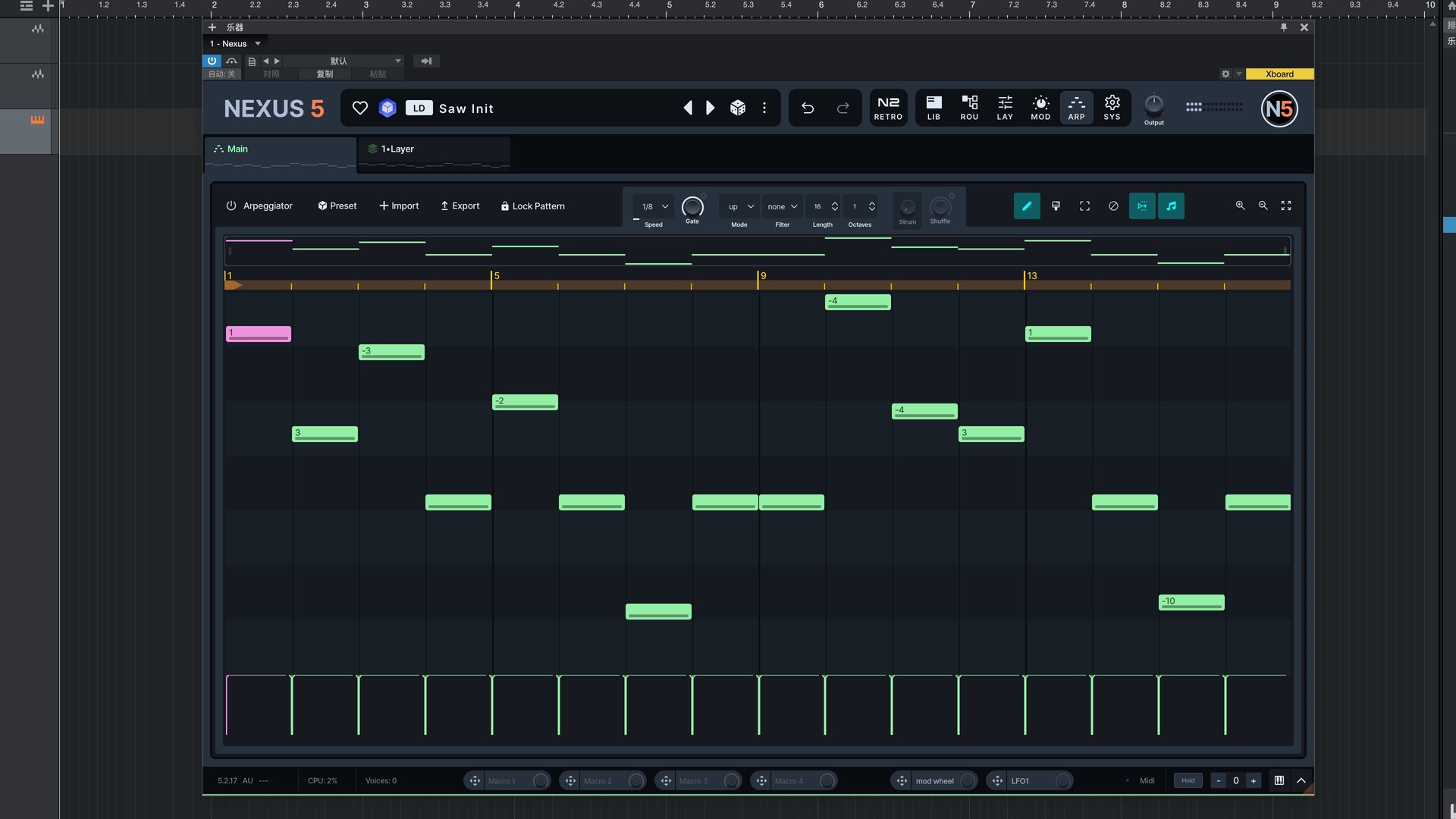Viewport: 1456px width, 819px height.
Task: Click the Xboard button
Action: (1279, 74)
